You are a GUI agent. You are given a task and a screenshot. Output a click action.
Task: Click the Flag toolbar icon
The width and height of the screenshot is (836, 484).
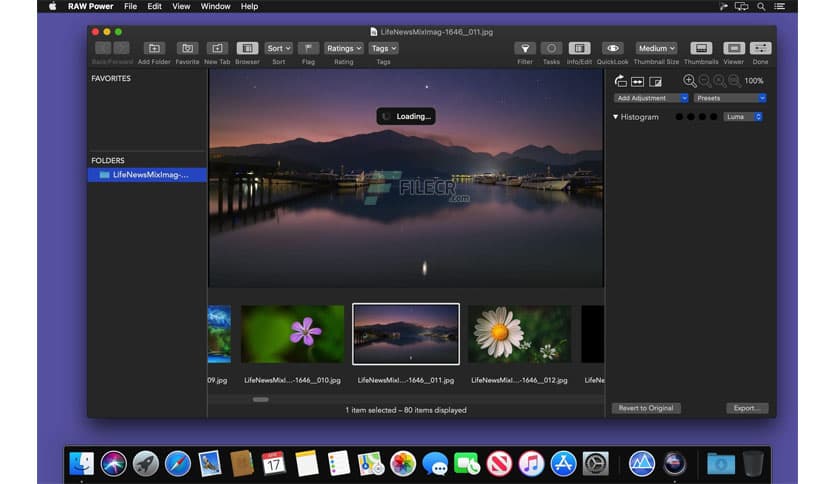[308, 48]
